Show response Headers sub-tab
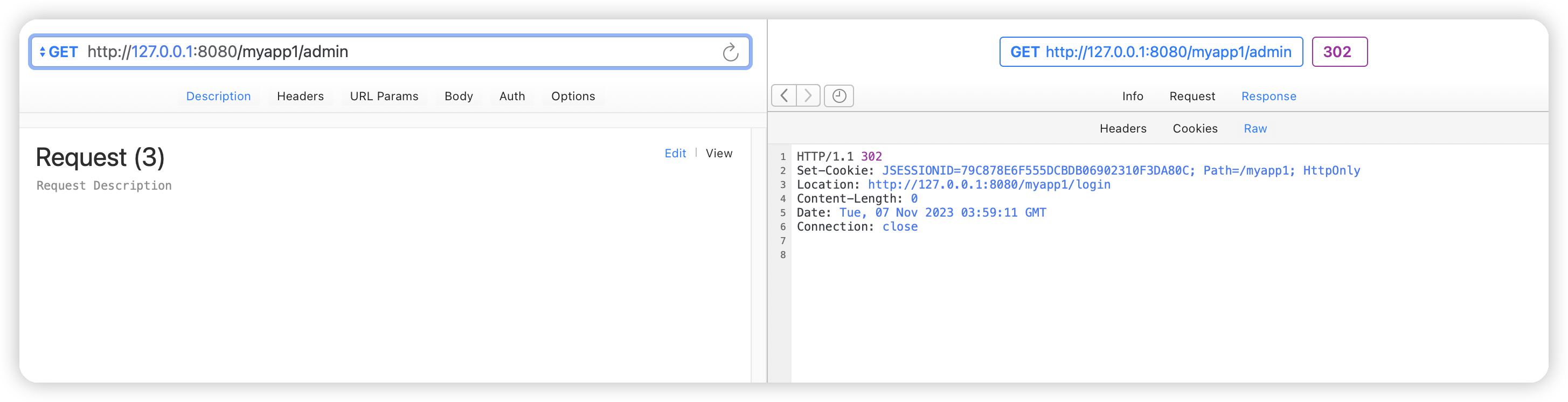The image size is (1568, 402). (1122, 128)
